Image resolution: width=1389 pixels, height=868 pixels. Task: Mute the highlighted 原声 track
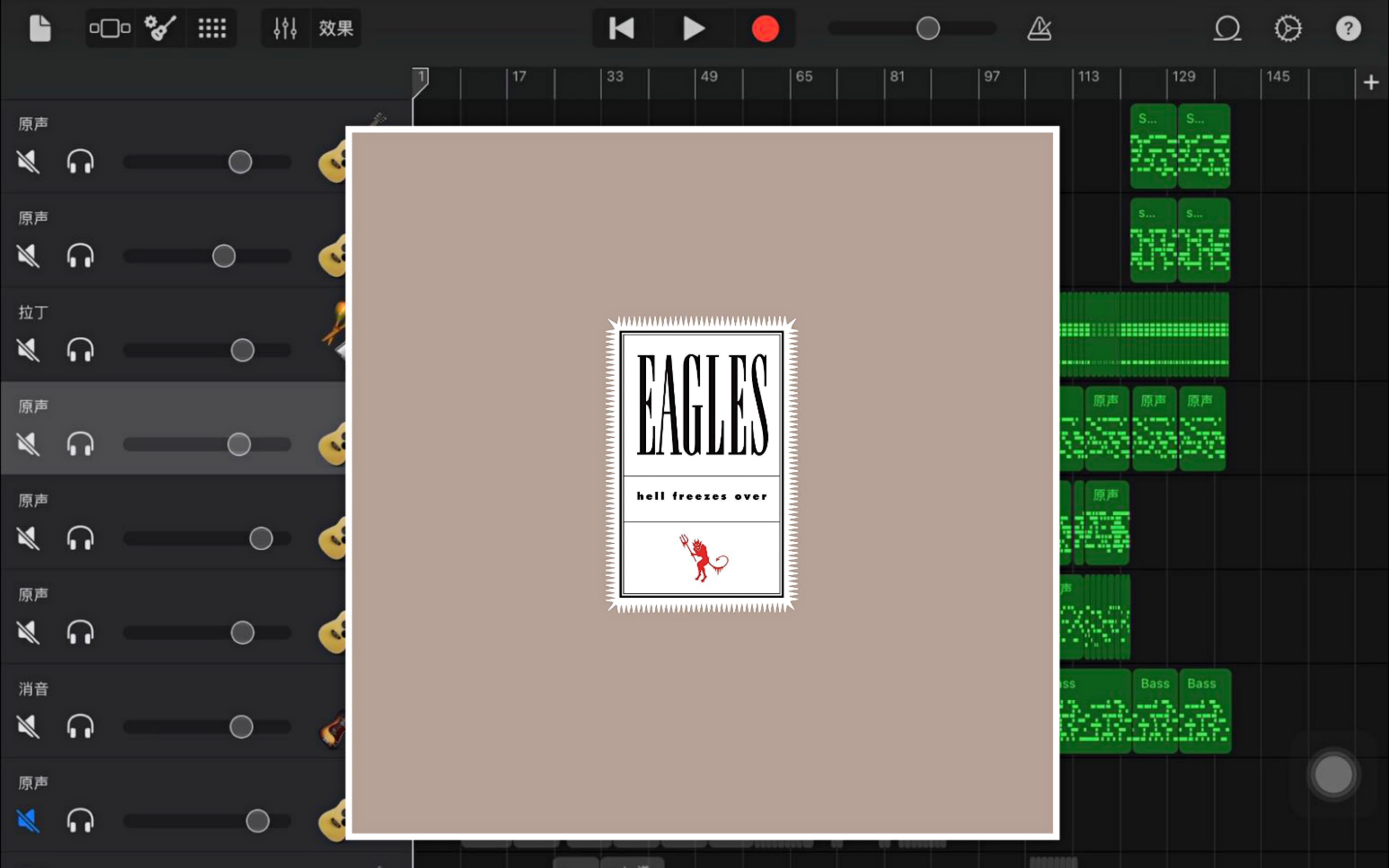pos(27,444)
